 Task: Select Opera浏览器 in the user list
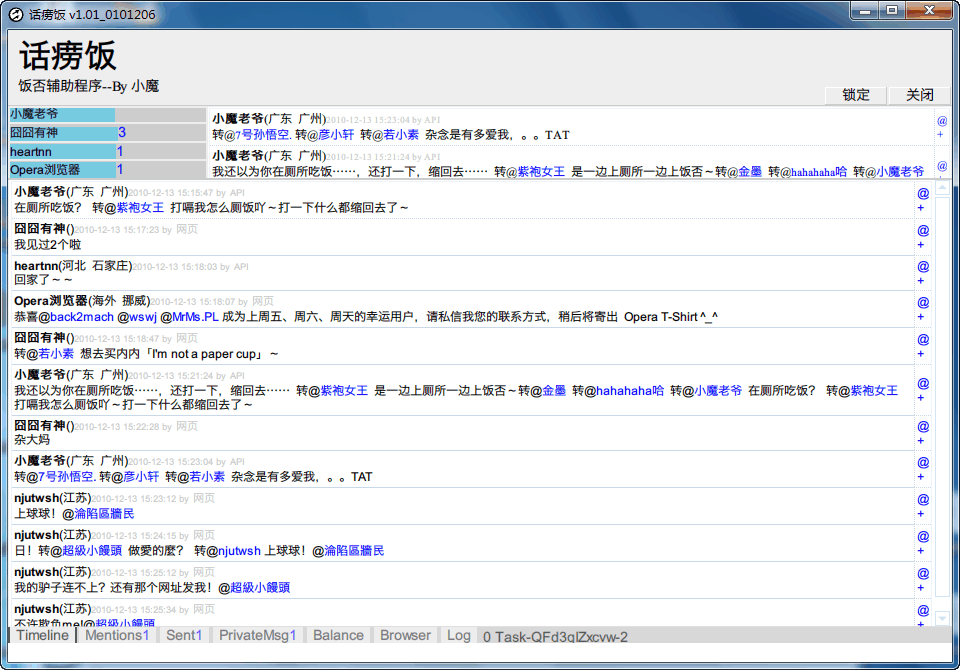click(x=62, y=170)
